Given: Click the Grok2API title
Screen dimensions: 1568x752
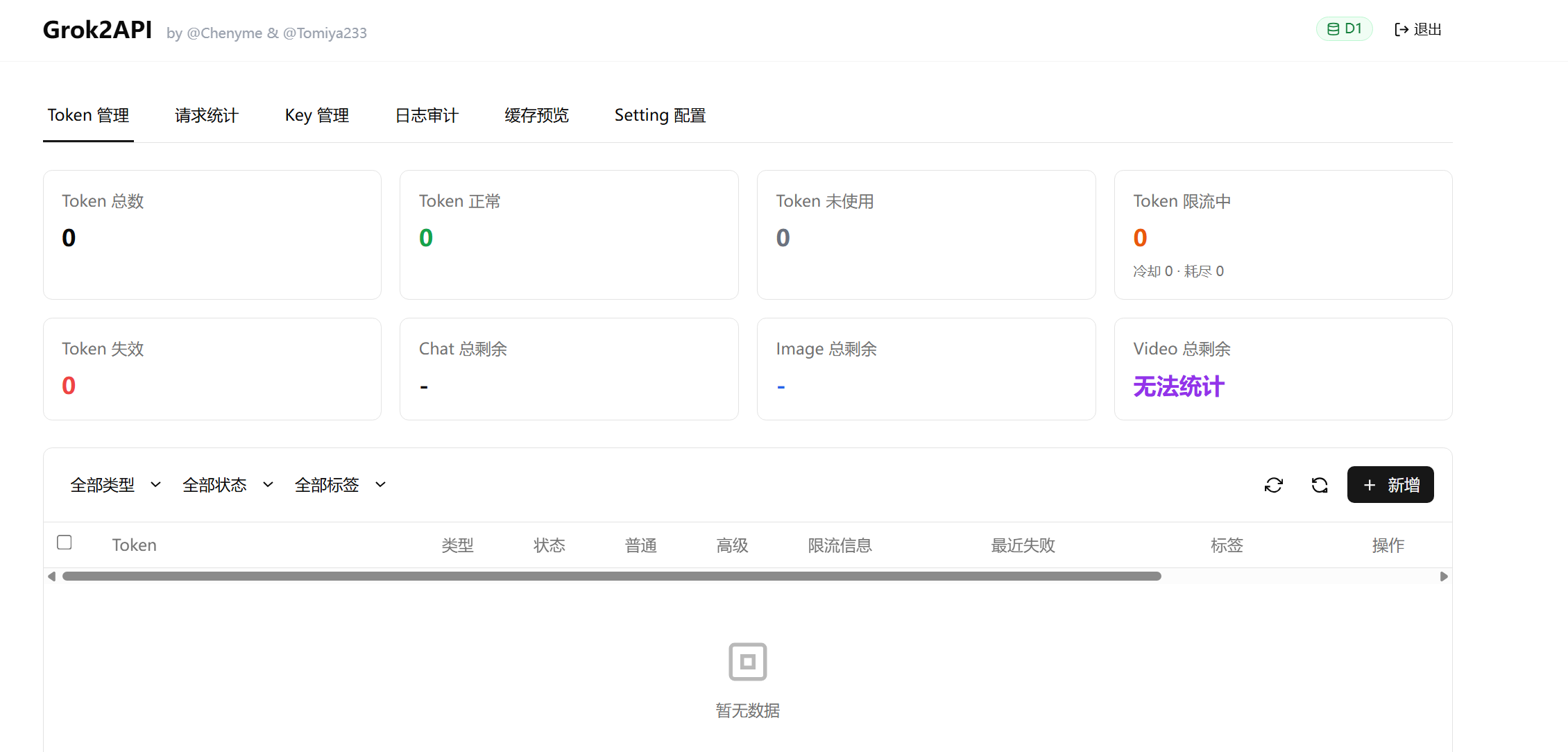Looking at the screenshot, I should click(97, 30).
